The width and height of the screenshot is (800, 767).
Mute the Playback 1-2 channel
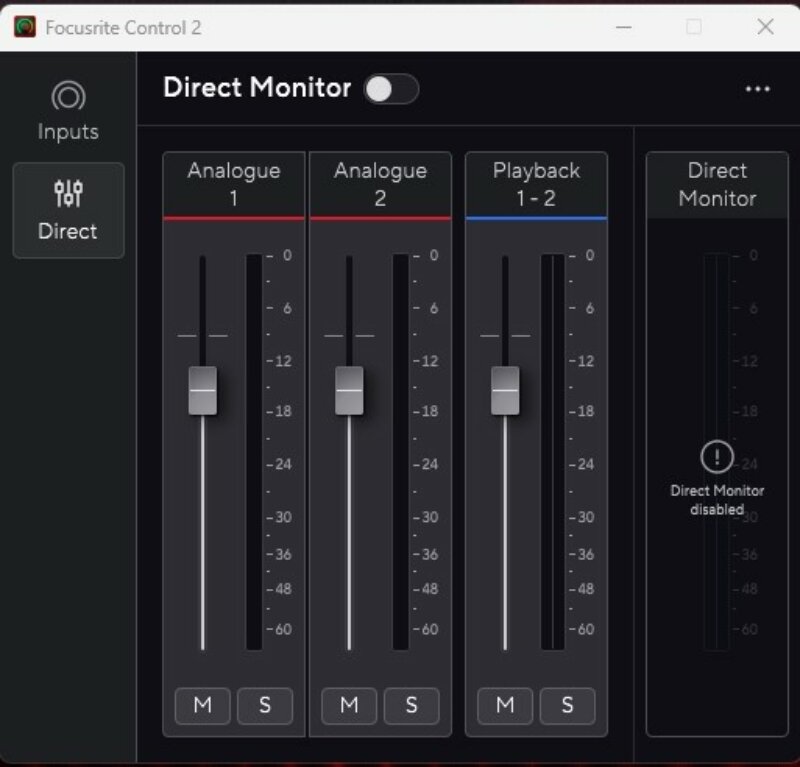tap(505, 706)
